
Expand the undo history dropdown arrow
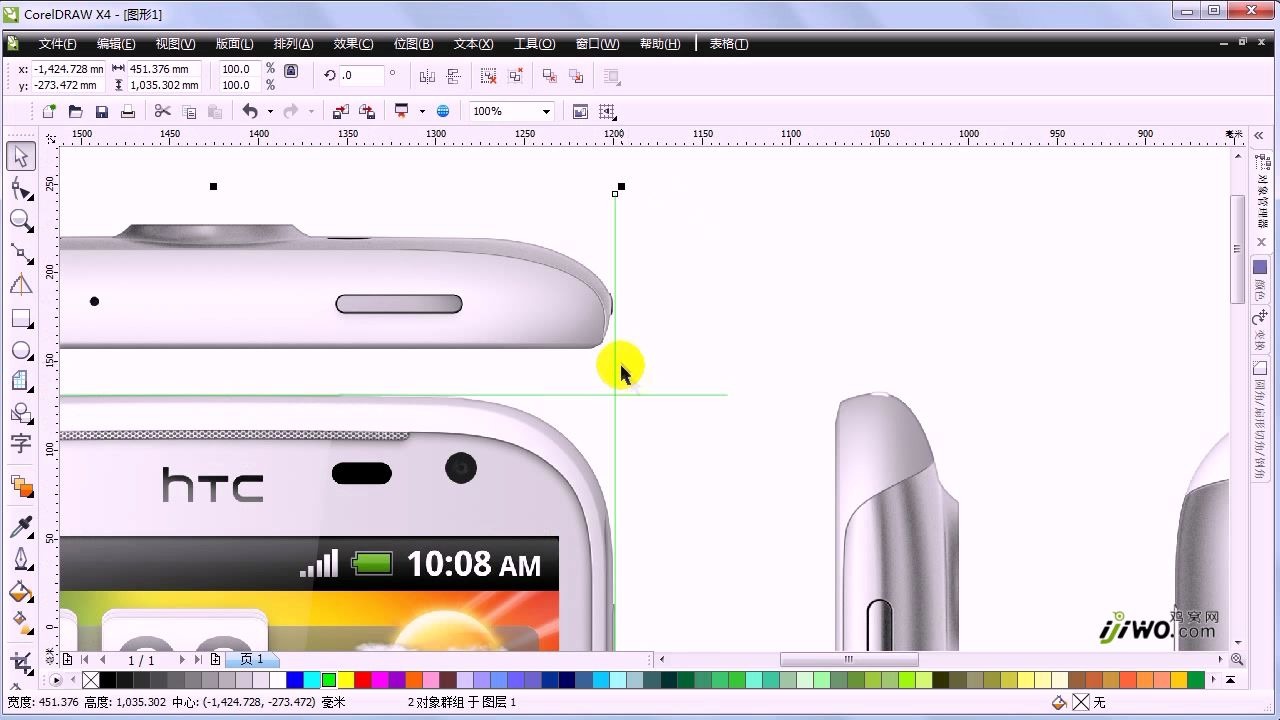point(270,111)
